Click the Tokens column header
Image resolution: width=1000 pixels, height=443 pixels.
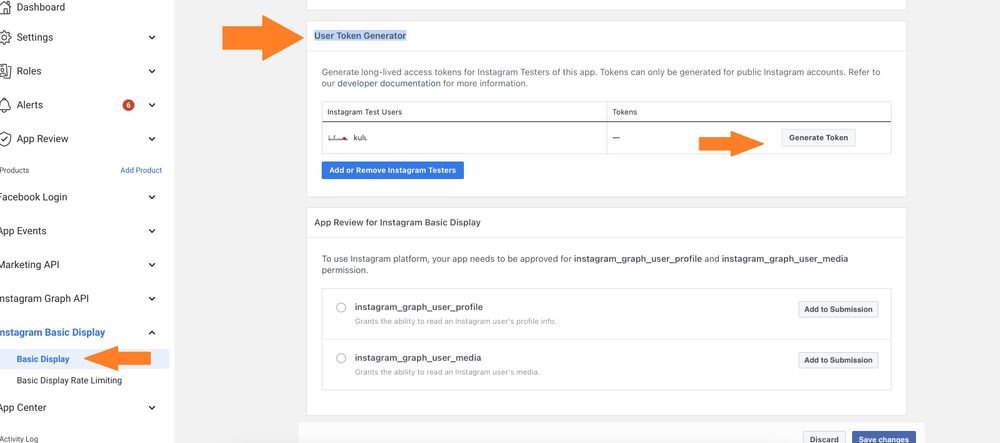coord(624,112)
